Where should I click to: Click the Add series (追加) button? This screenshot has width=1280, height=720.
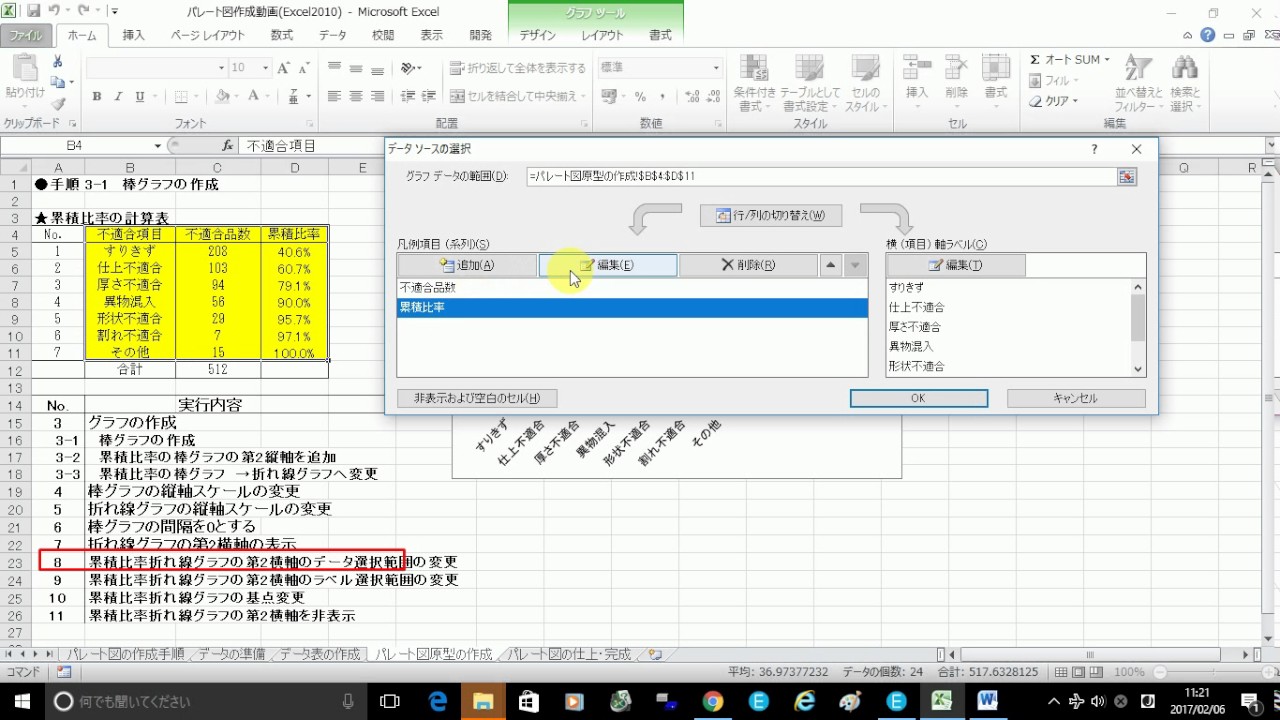(467, 265)
